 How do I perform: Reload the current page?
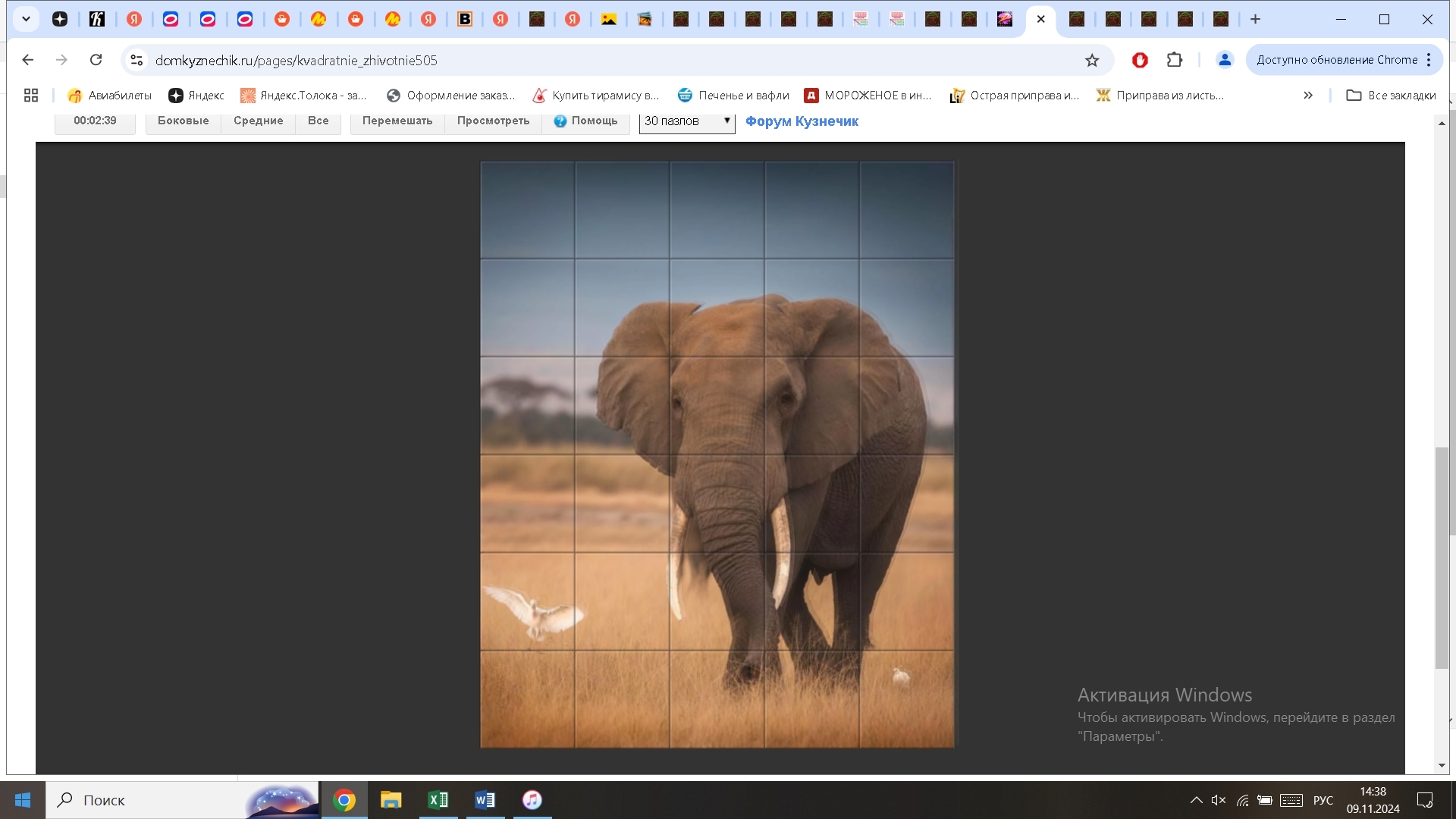tap(96, 60)
